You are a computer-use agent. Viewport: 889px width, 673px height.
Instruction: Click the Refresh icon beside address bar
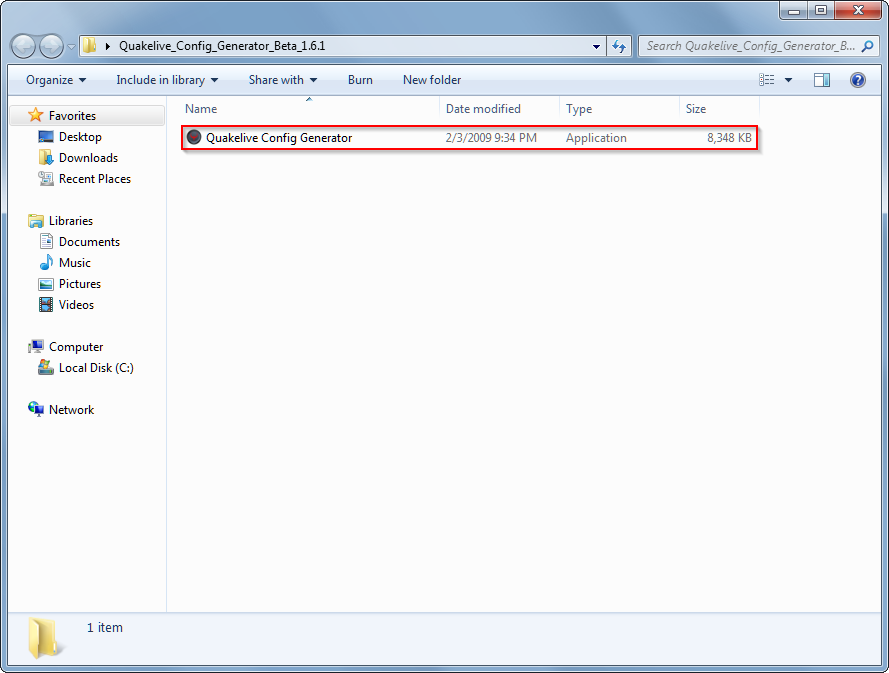(619, 46)
